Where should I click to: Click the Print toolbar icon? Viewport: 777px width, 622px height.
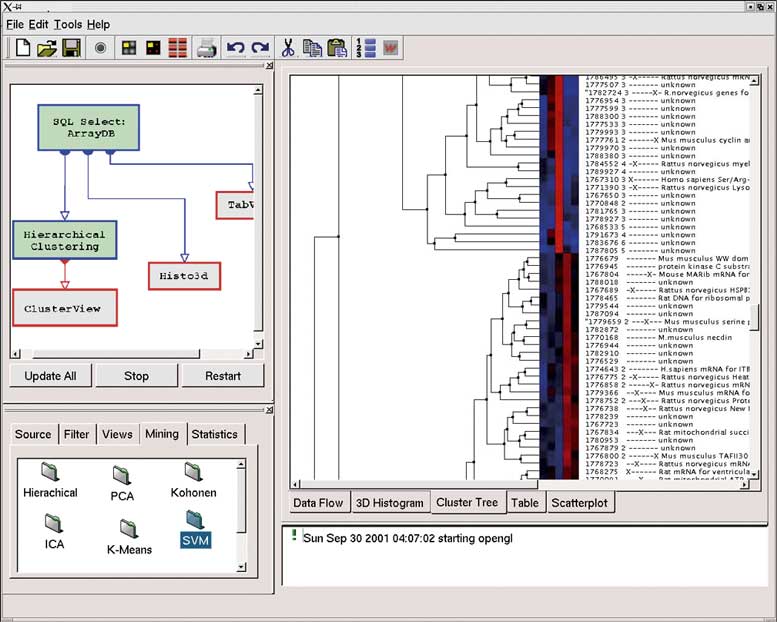click(x=206, y=47)
